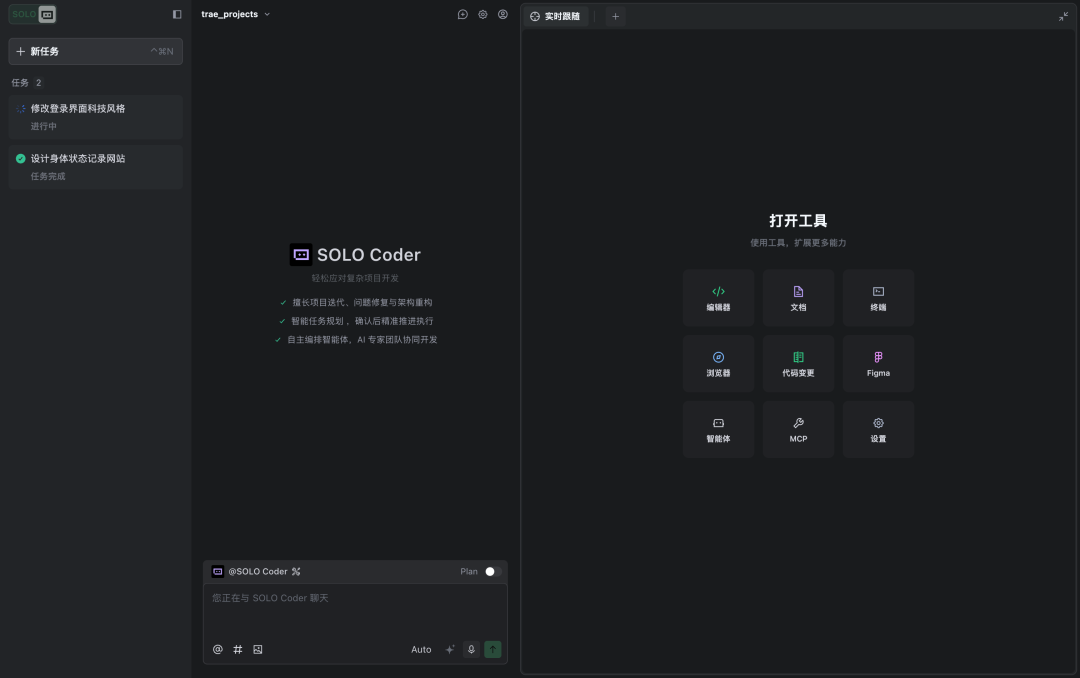The width and height of the screenshot is (1080, 678).
Task: Switch to the 实时跟随 tab
Action: click(556, 16)
